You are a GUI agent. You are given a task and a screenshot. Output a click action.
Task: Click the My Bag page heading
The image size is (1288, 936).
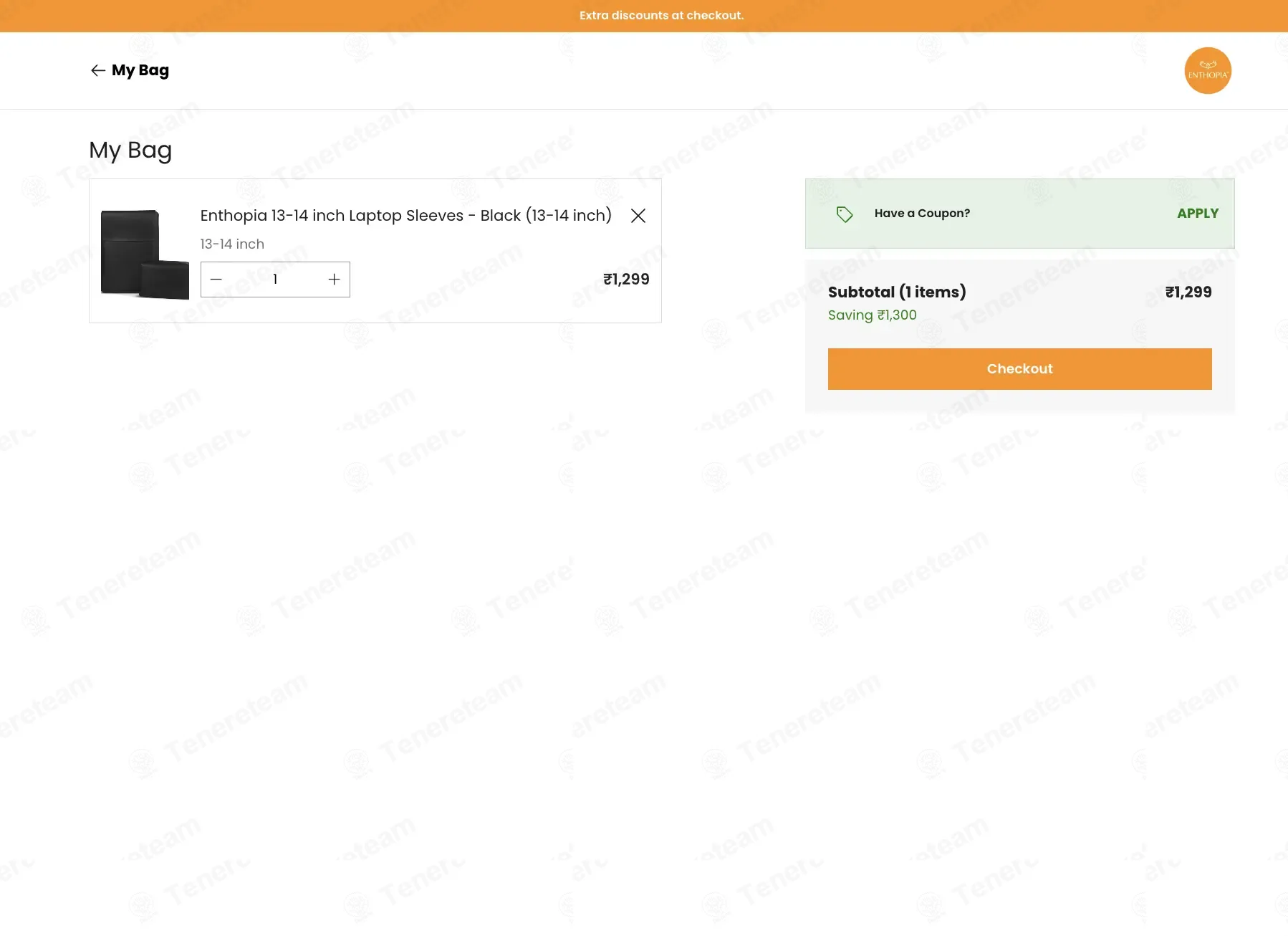click(130, 151)
